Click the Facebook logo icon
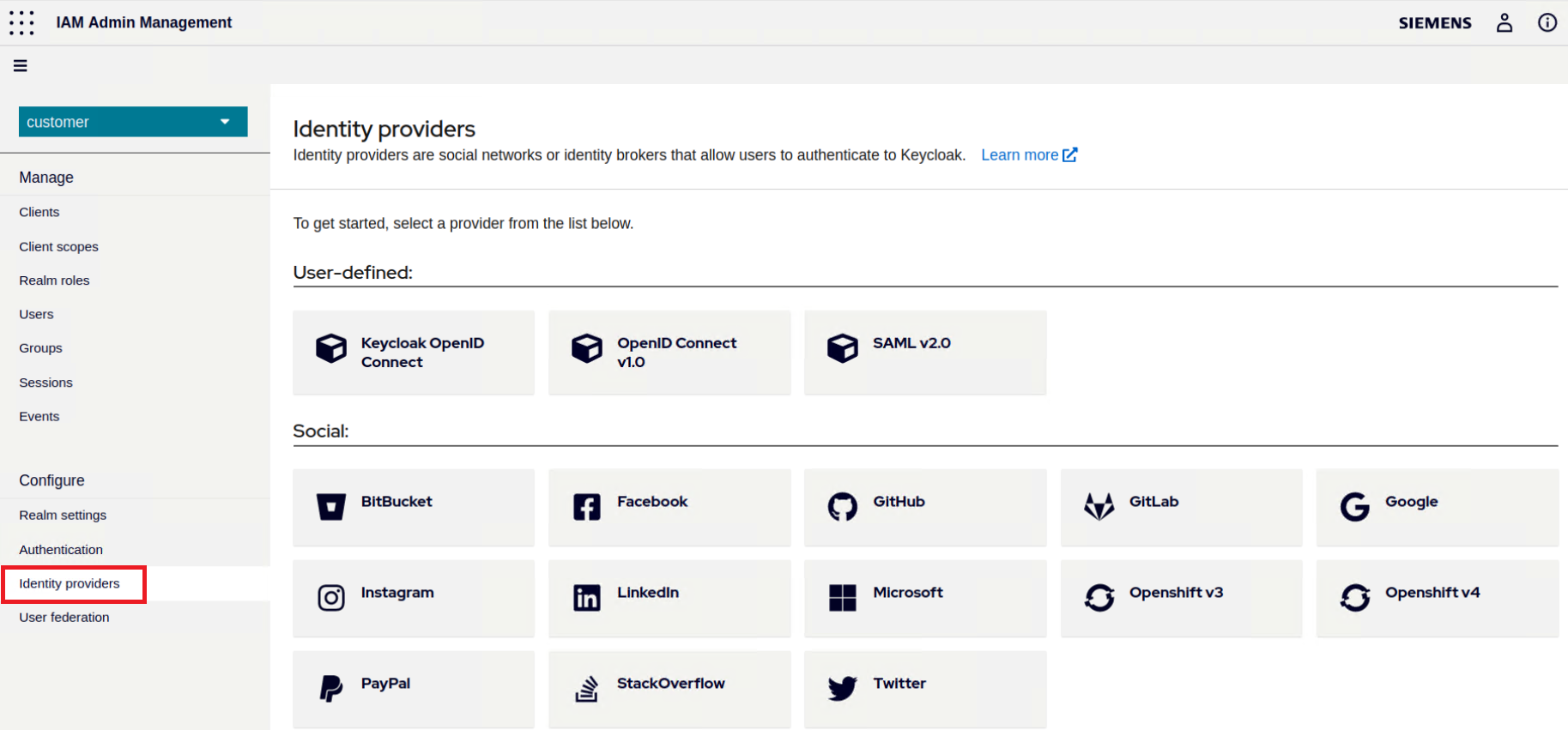This screenshot has height=730, width=1568. (587, 507)
